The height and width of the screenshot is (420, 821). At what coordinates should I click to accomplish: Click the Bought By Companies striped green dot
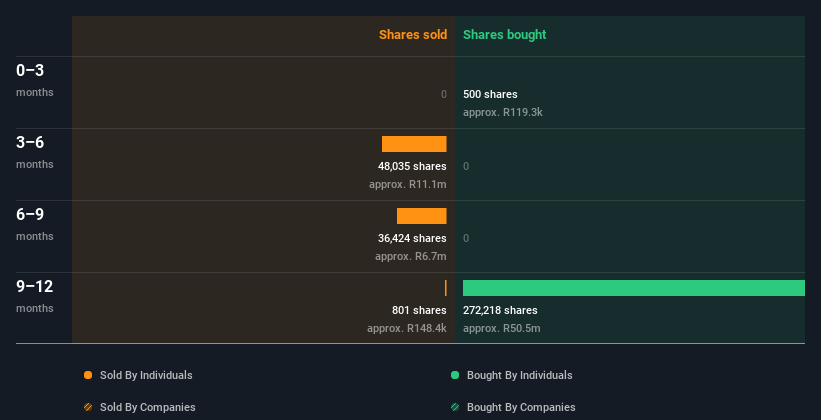click(454, 407)
